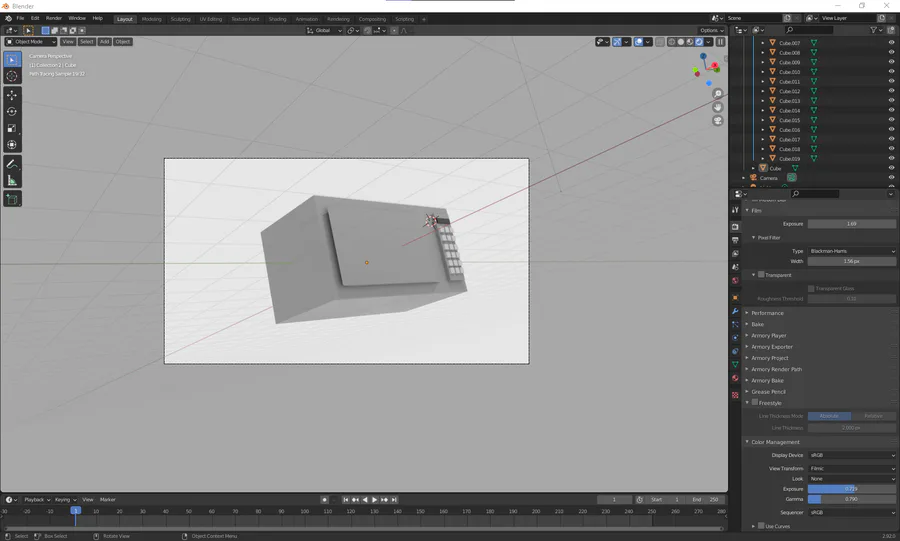
Task: Select the Move tool
Action: pyautogui.click(x=12, y=95)
